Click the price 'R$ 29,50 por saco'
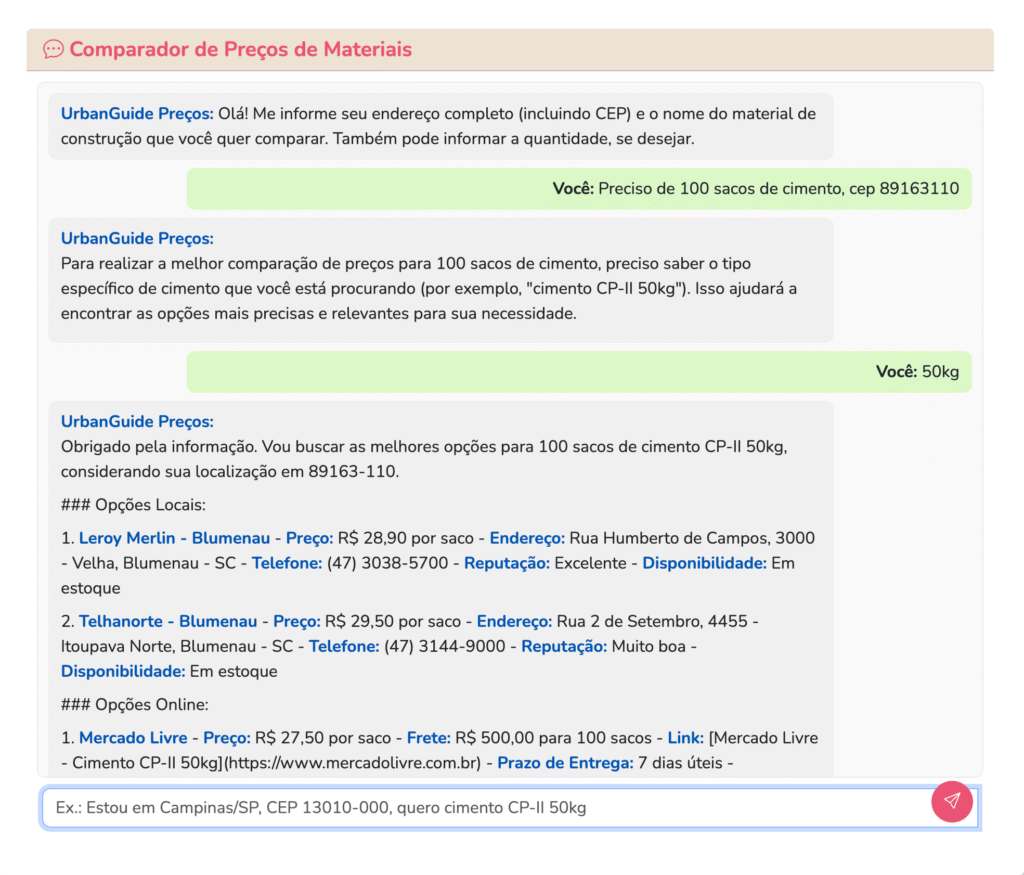The image size is (1024, 875). click(392, 621)
